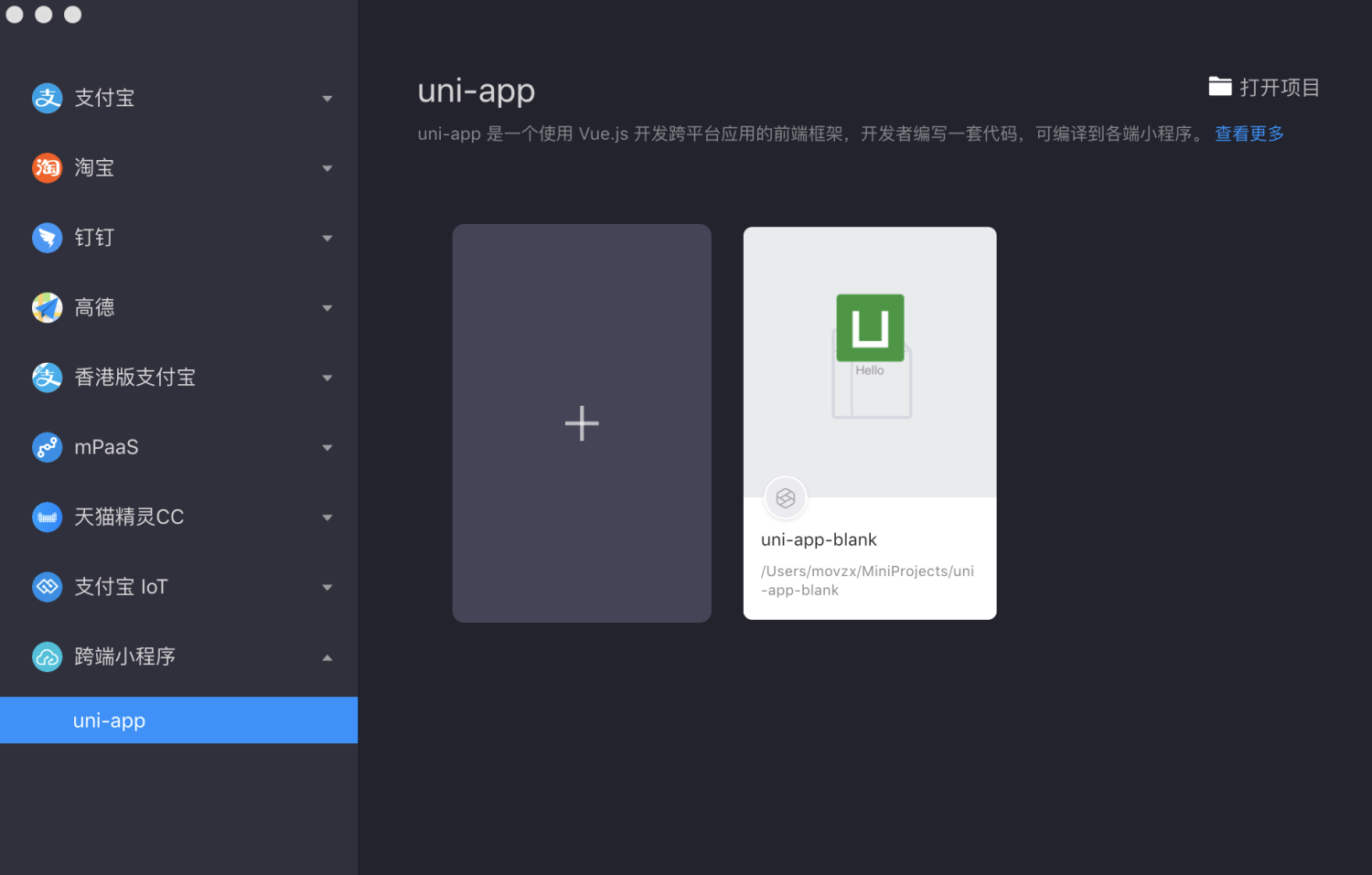Click the green uni-app logo on project card
Image resolution: width=1372 pixels, height=875 pixels.
[870, 327]
